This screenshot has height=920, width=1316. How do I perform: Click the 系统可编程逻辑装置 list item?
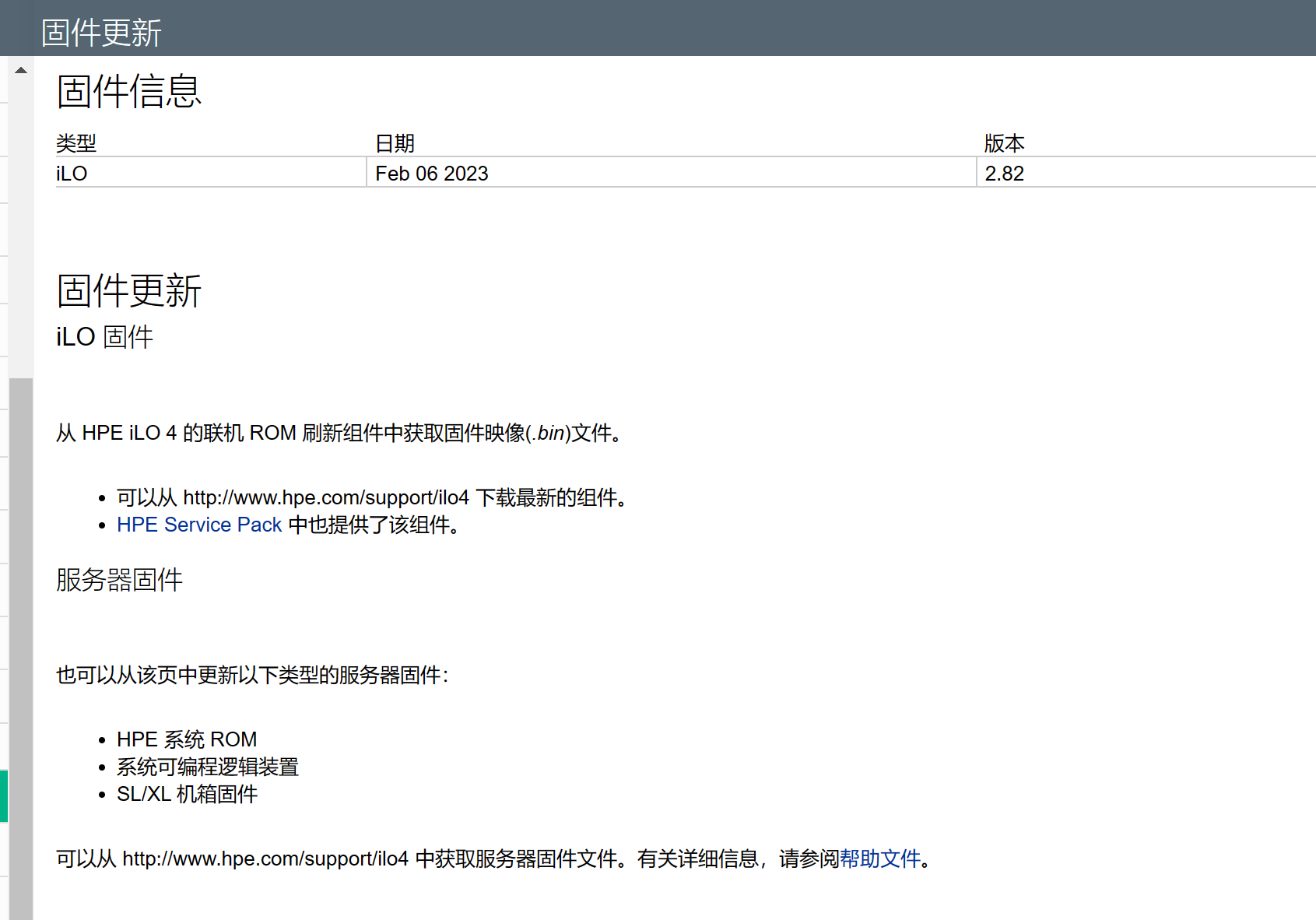(x=207, y=767)
